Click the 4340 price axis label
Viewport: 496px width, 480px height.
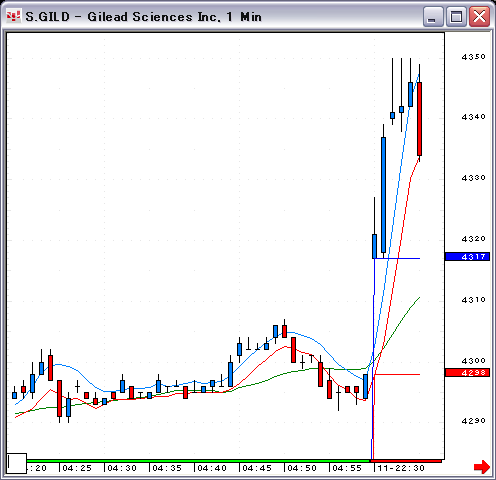click(473, 117)
